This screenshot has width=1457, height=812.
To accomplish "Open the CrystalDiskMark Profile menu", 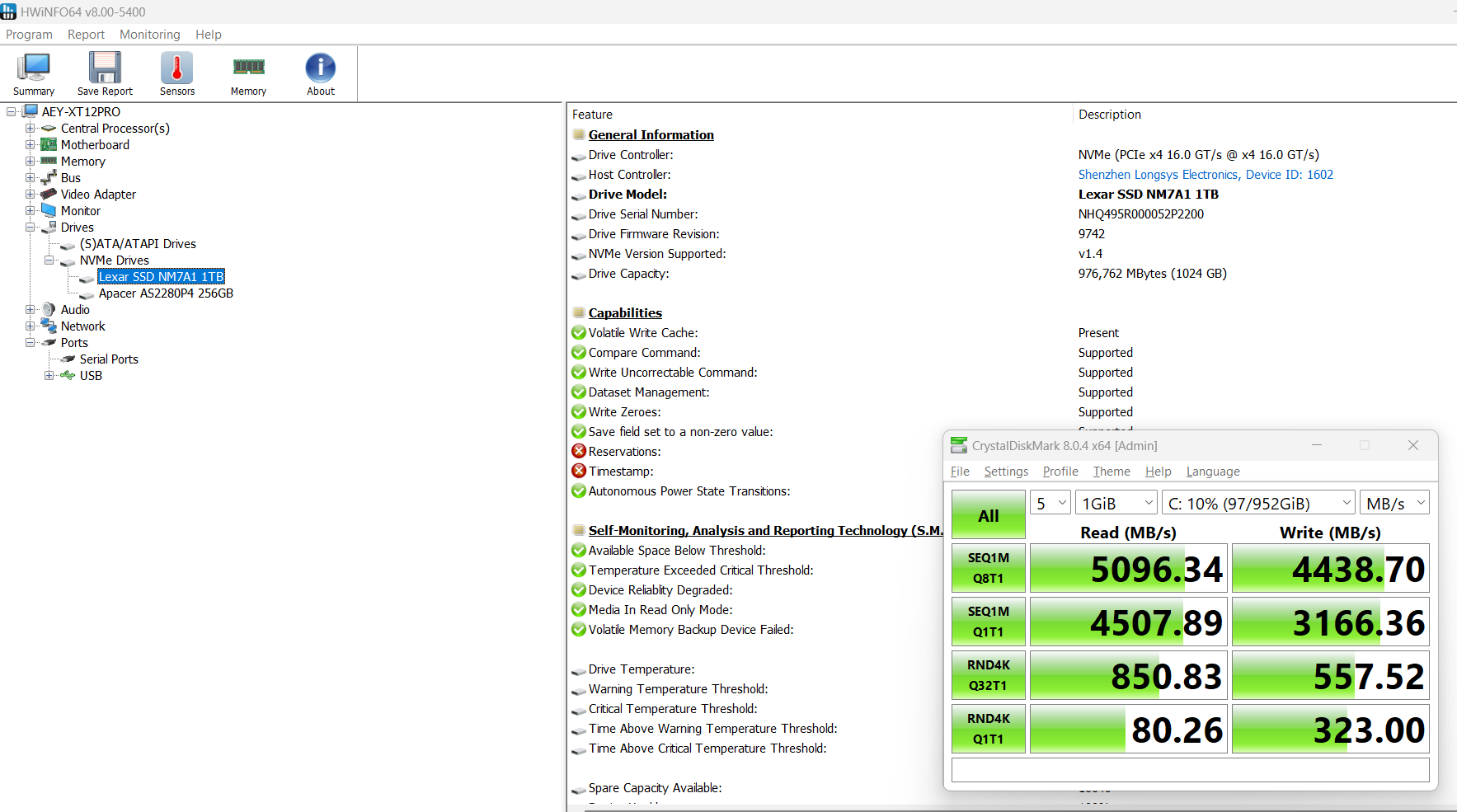I will coord(1060,472).
